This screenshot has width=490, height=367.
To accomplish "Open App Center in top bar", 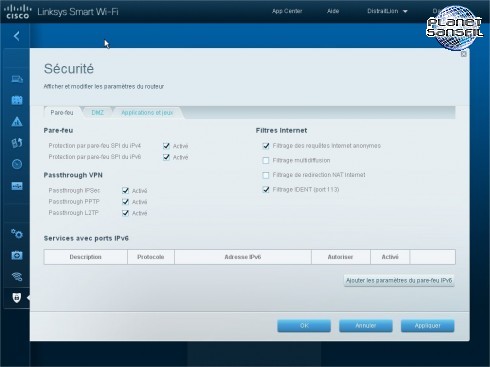I will click(x=287, y=11).
